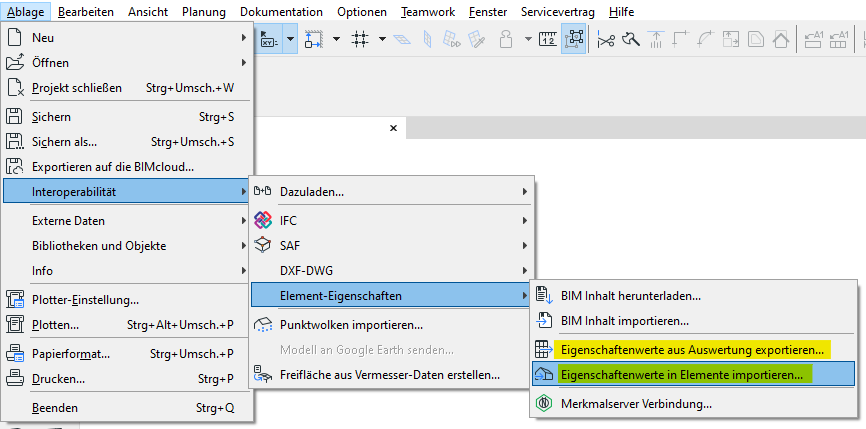Choose BIM Inhalt herunterladen
This screenshot has width=866, height=429.
[x=630, y=295]
